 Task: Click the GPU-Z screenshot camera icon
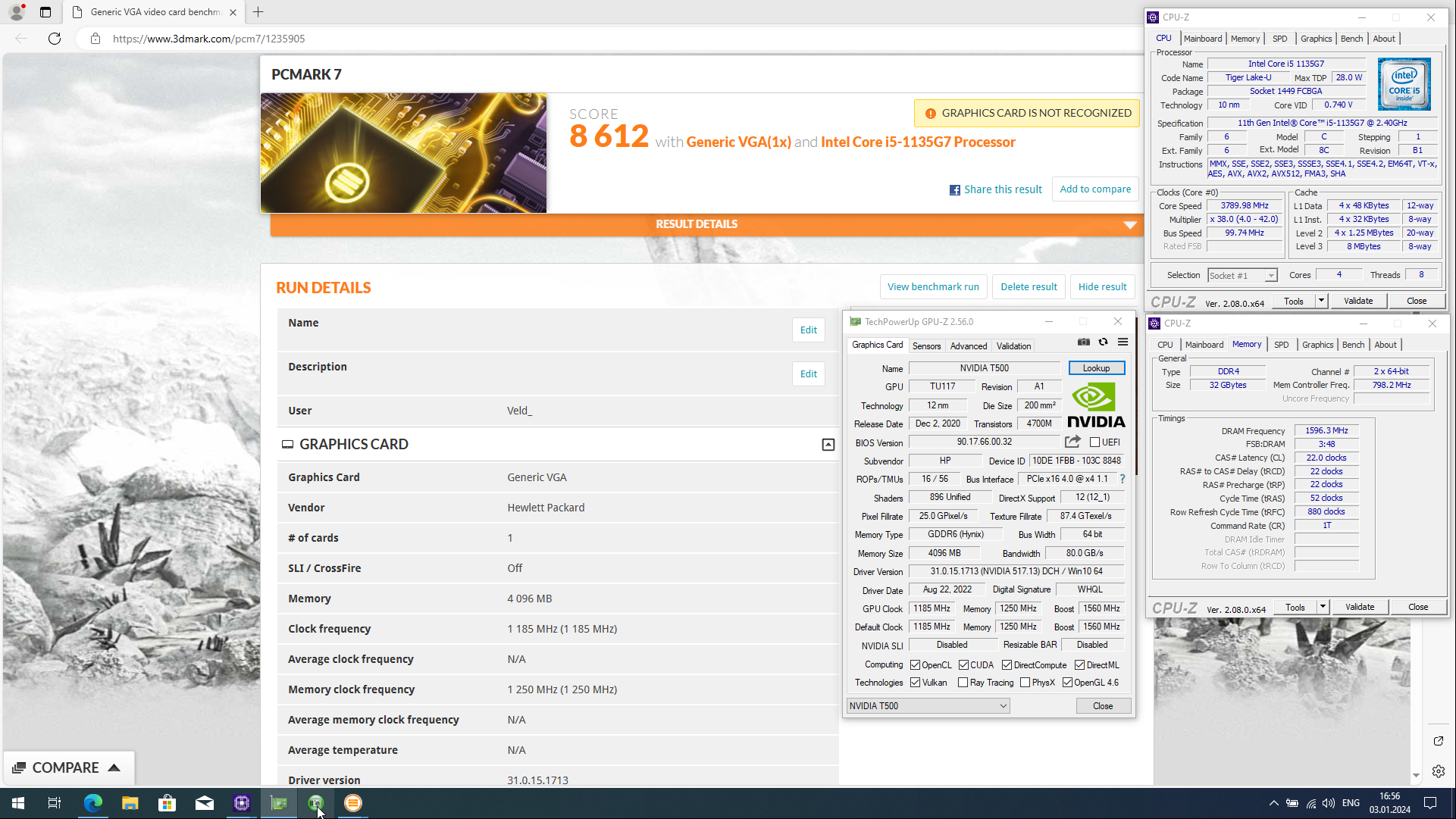(1084, 342)
